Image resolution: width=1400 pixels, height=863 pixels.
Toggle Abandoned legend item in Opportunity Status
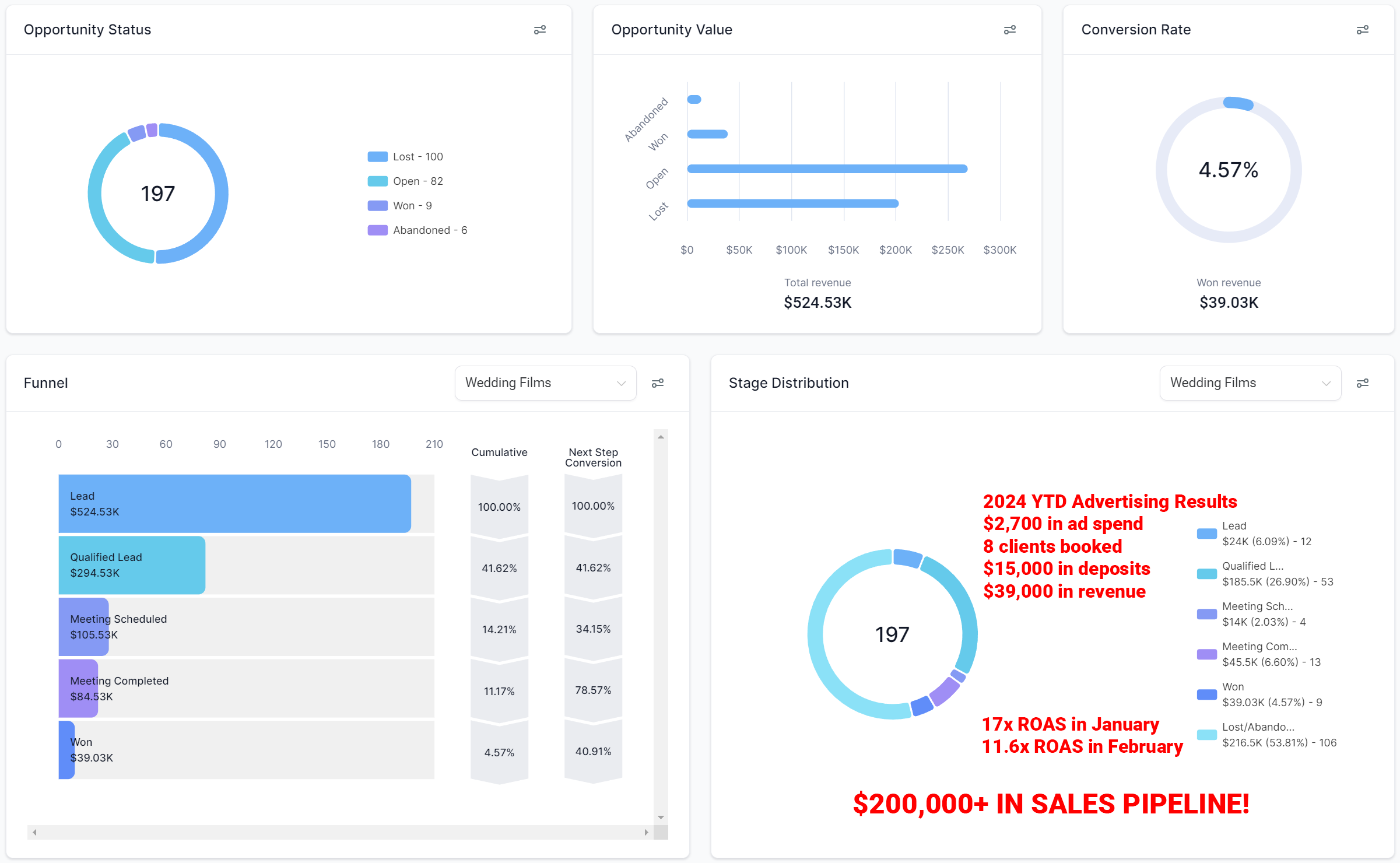[429, 230]
